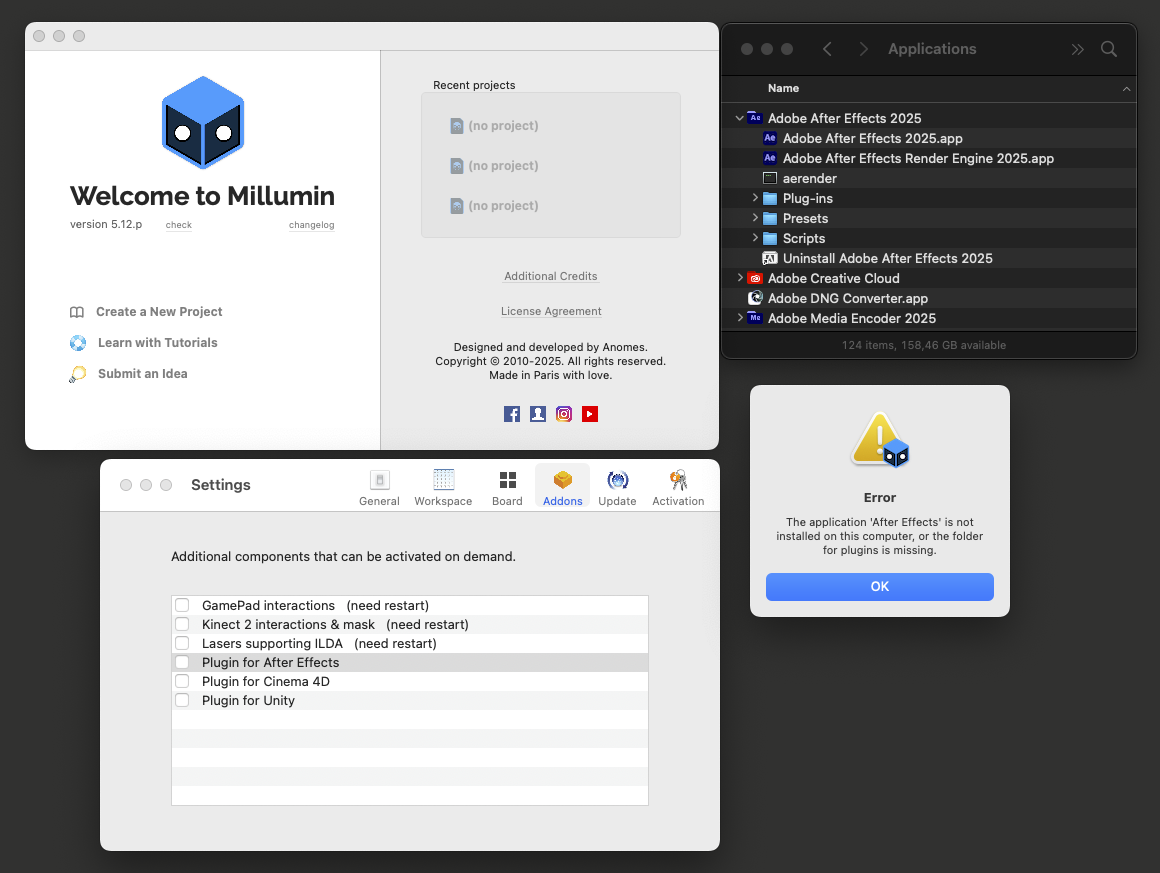
Task: Select the aerender file in Finder
Action: 809,178
